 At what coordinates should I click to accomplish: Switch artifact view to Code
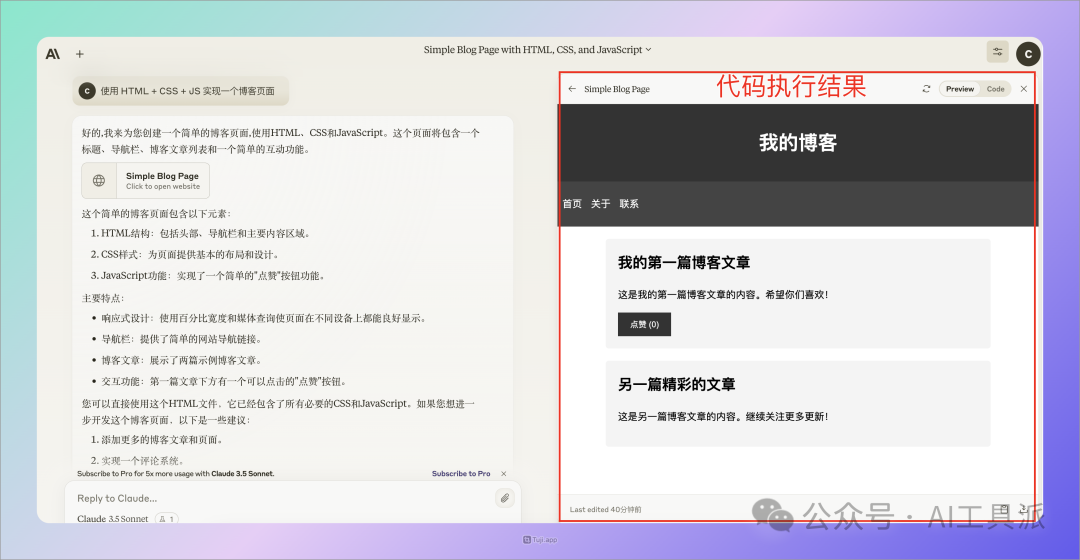click(995, 89)
